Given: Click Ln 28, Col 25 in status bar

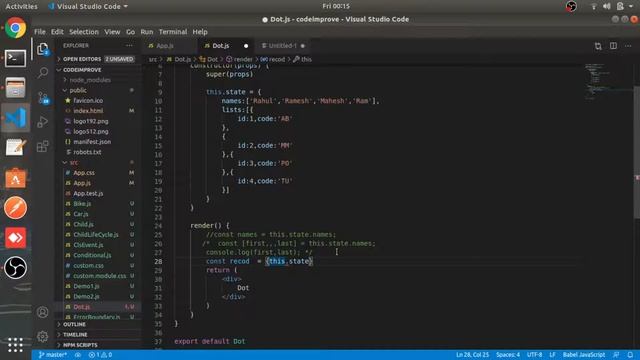Looking at the screenshot, I should (472, 355).
